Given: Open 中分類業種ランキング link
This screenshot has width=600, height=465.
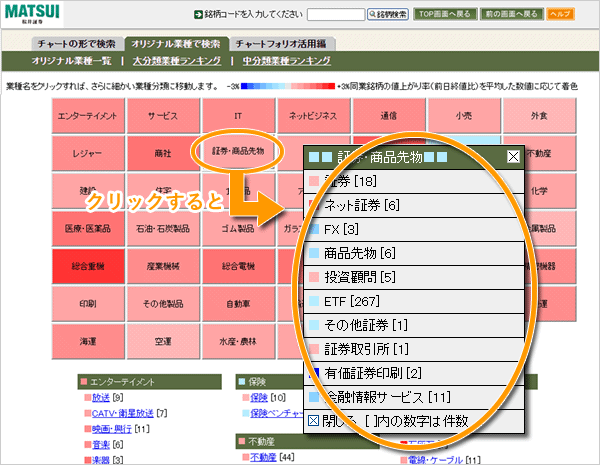Looking at the screenshot, I should point(287,61).
